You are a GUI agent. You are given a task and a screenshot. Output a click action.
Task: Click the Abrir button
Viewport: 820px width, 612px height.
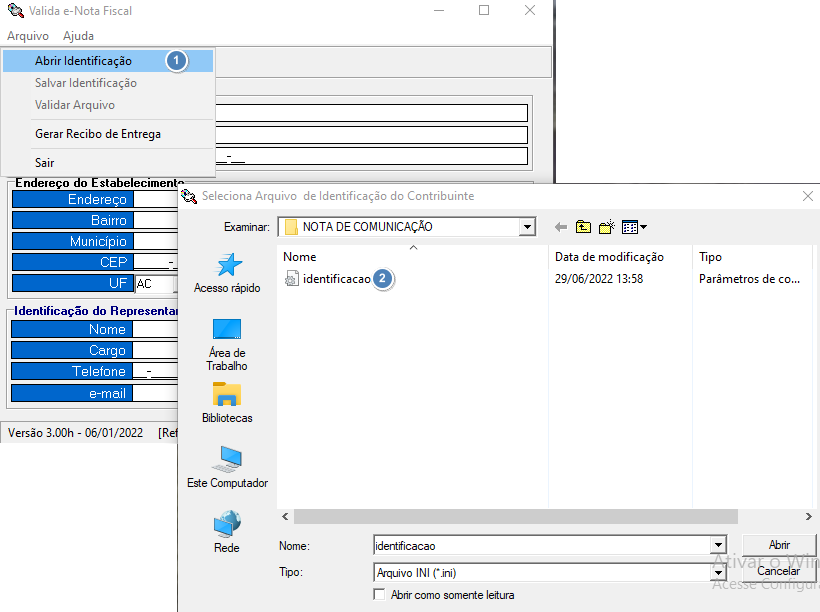click(779, 545)
